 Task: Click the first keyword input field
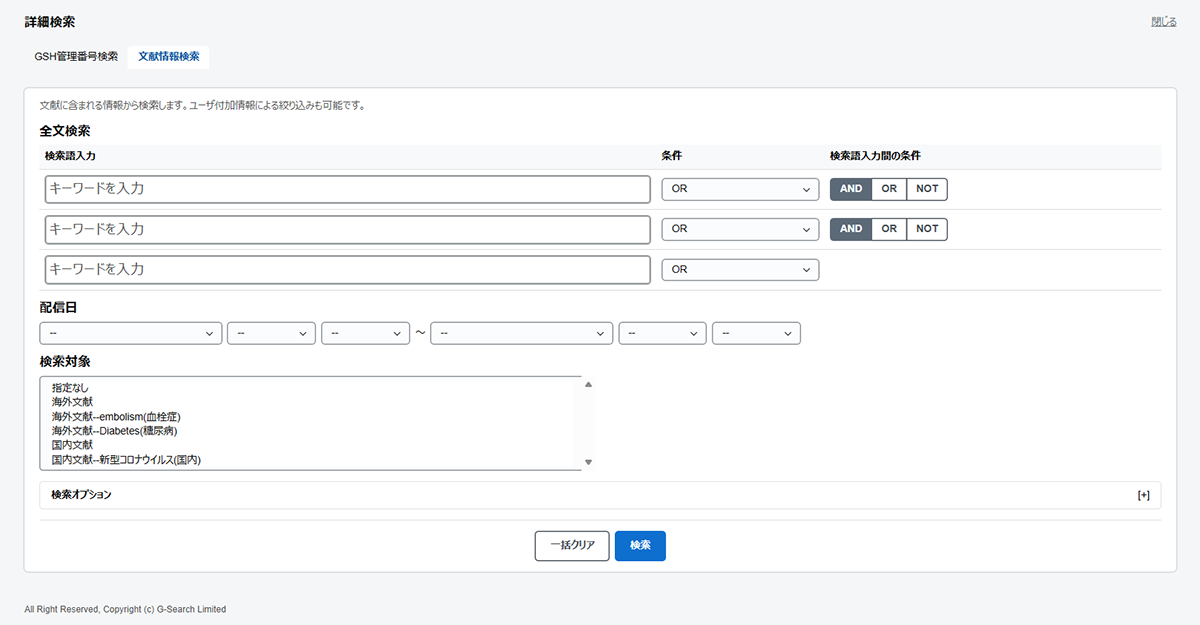347,189
